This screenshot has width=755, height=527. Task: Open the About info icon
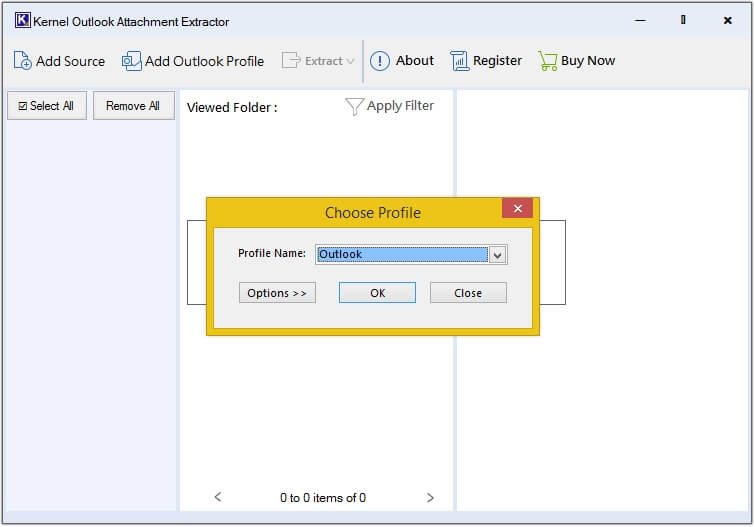380,61
